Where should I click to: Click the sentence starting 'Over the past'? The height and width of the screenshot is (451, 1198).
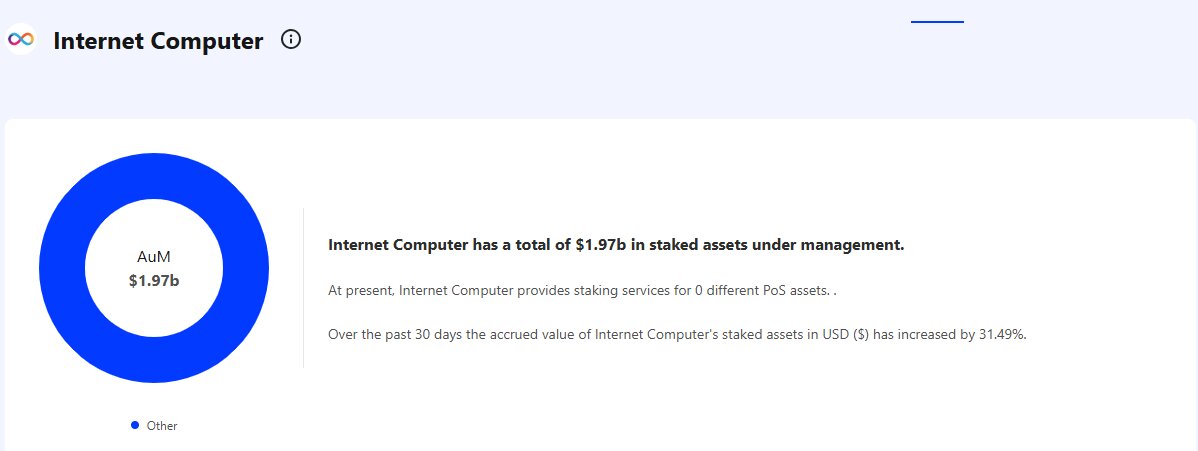click(x=677, y=334)
